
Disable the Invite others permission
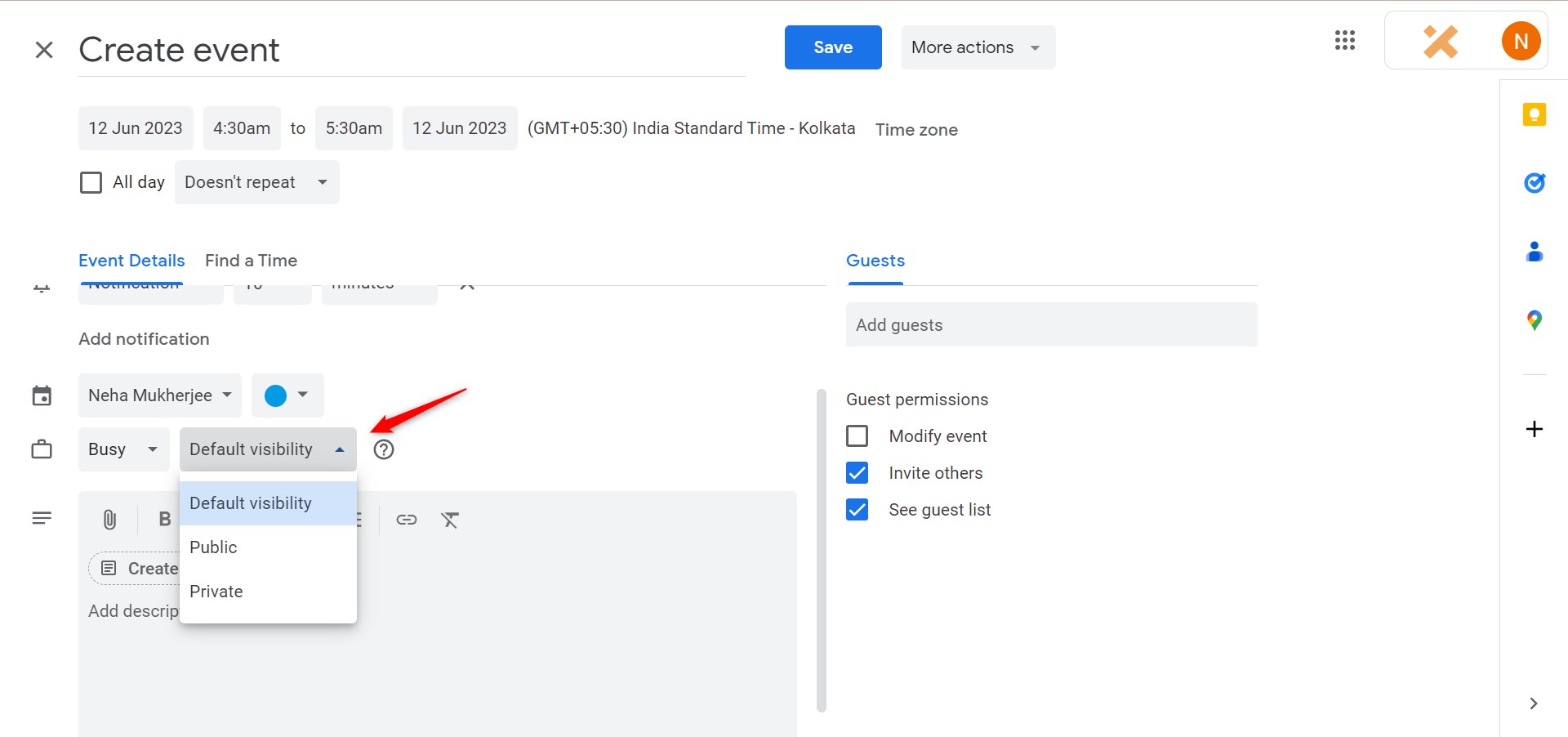point(857,472)
